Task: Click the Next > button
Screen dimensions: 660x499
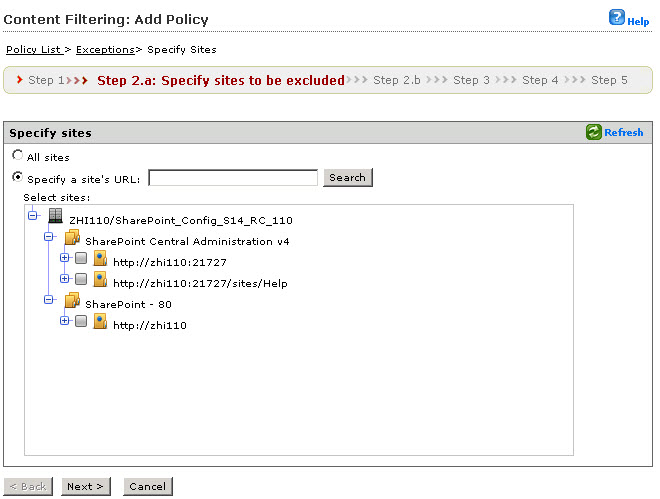Action: click(85, 486)
